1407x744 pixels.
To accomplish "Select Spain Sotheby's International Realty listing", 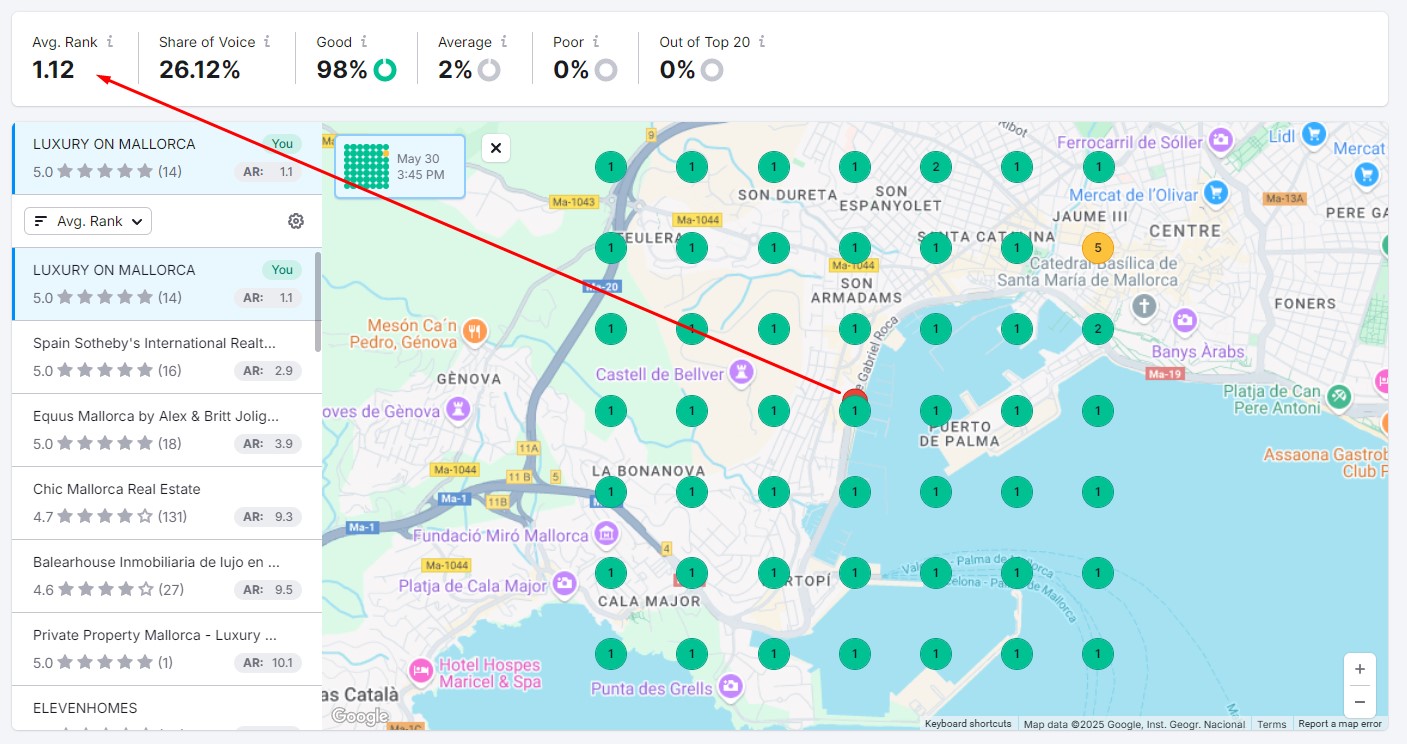I will [165, 357].
